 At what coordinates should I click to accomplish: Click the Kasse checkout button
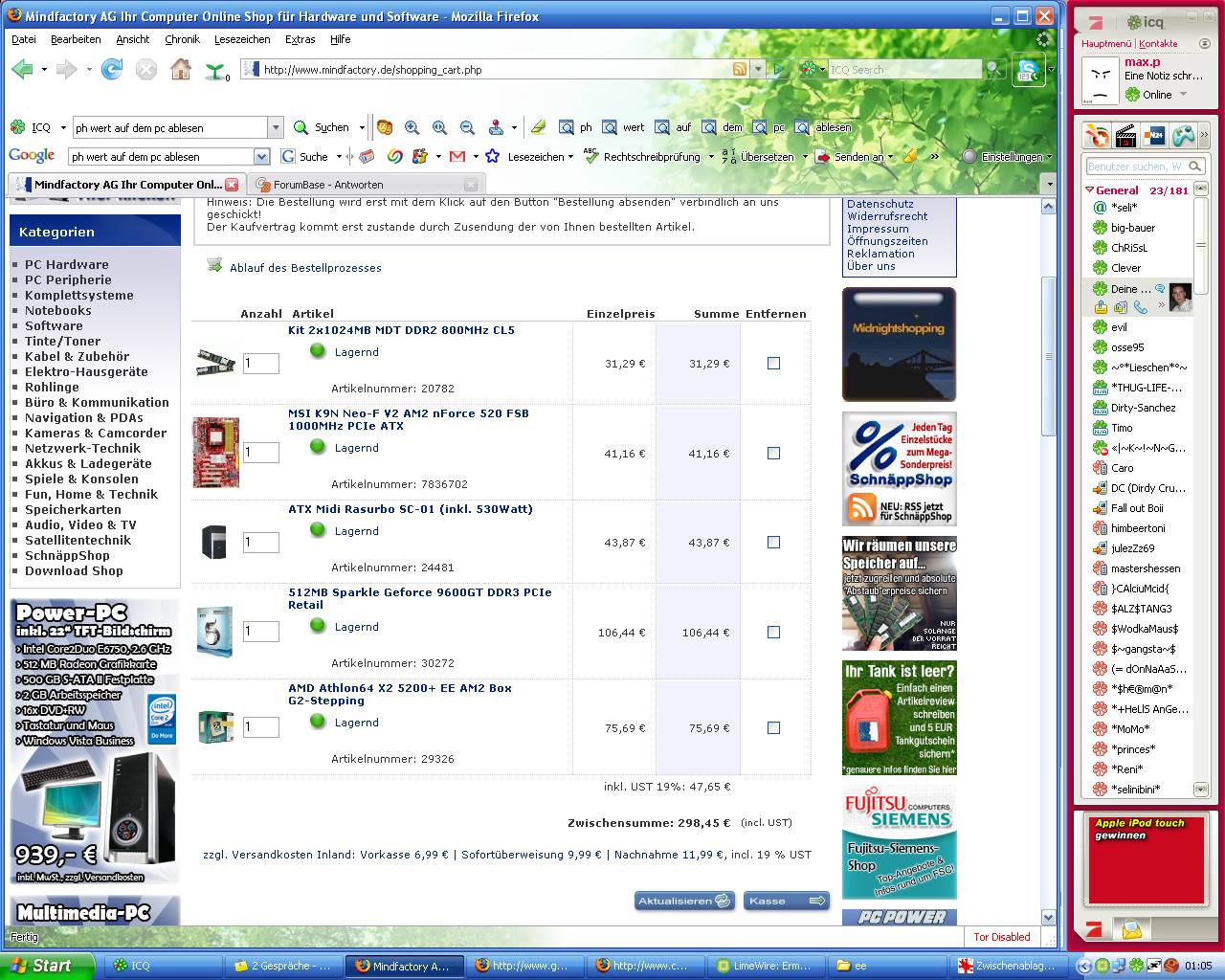(786, 901)
